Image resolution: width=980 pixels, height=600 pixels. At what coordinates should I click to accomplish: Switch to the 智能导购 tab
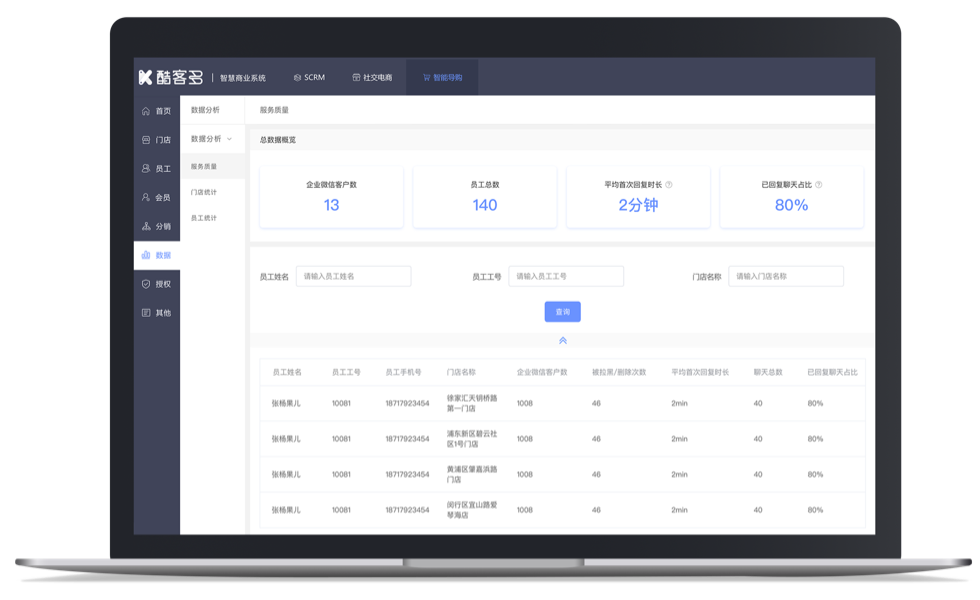[x=442, y=78]
